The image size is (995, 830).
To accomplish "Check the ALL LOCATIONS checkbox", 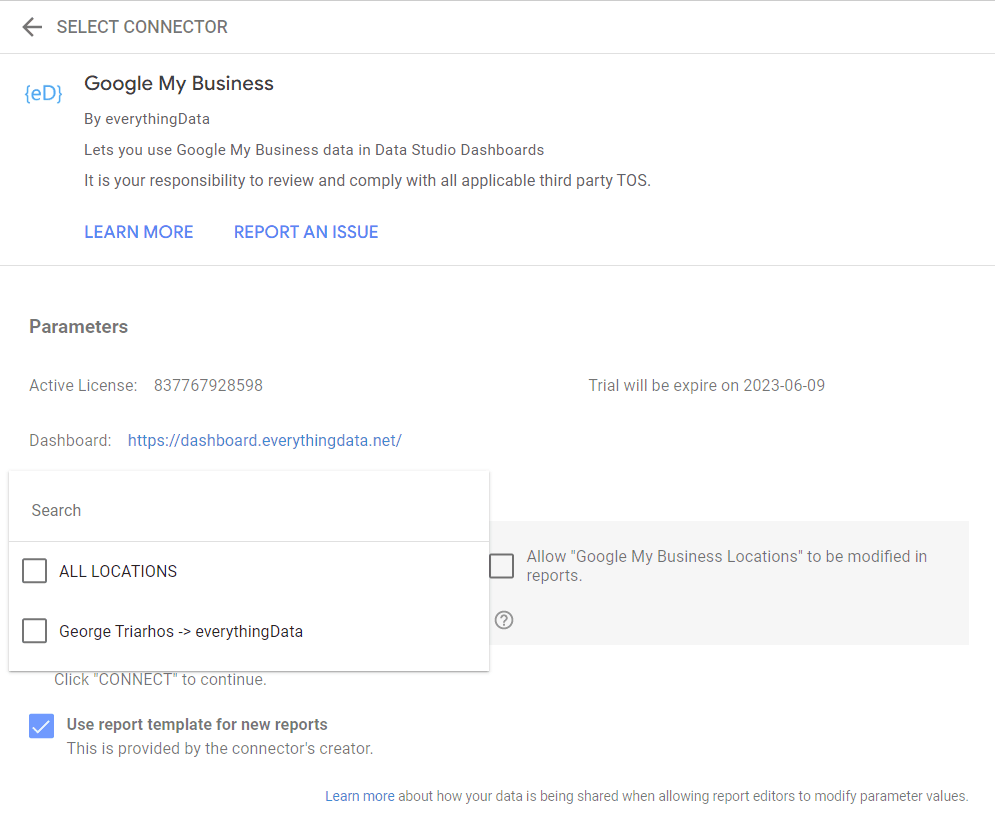I will tap(35, 571).
